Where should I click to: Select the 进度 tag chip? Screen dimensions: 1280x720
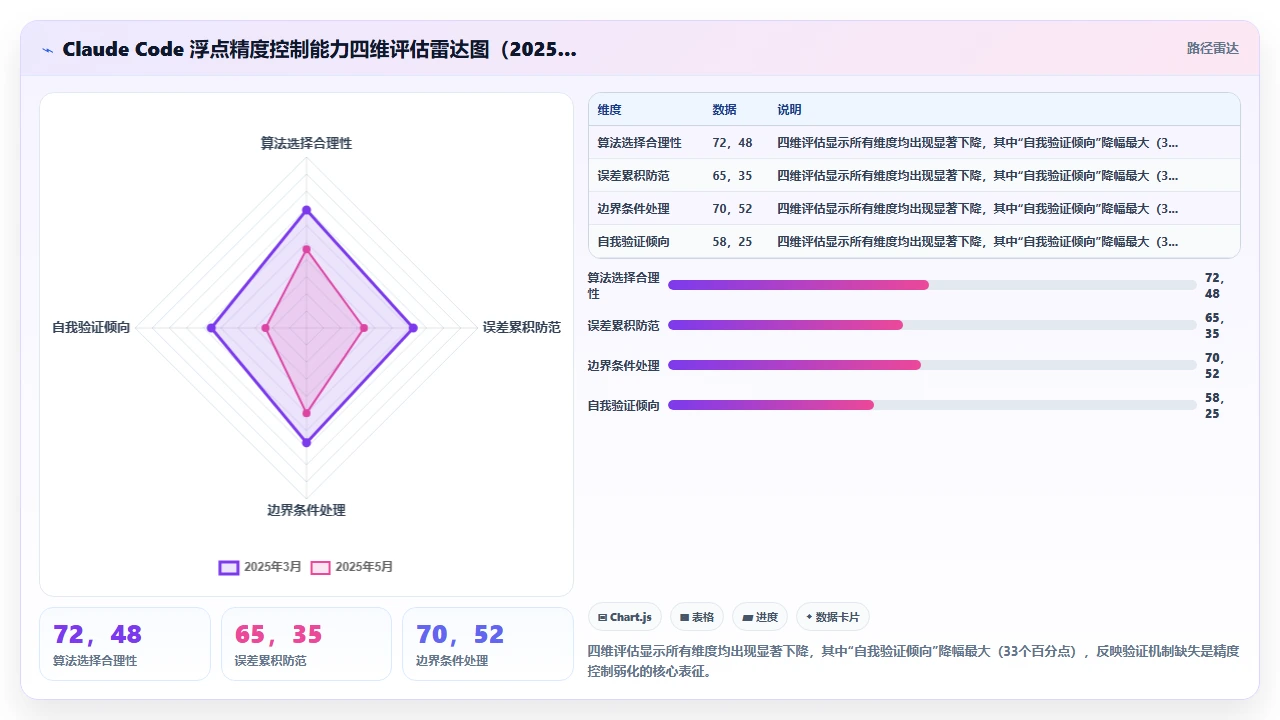[760, 617]
